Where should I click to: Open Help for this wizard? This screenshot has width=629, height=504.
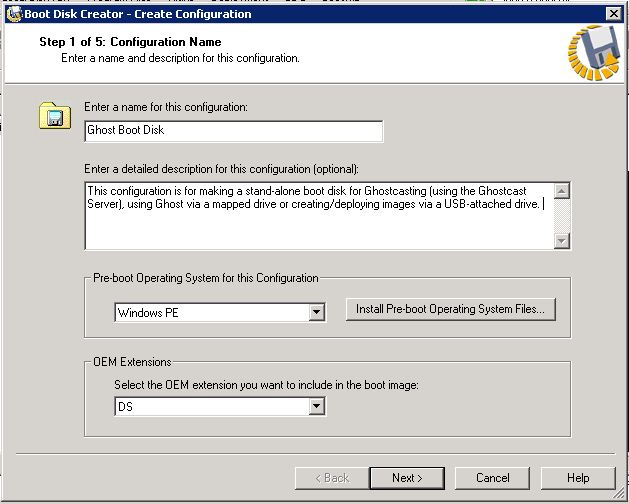578,478
